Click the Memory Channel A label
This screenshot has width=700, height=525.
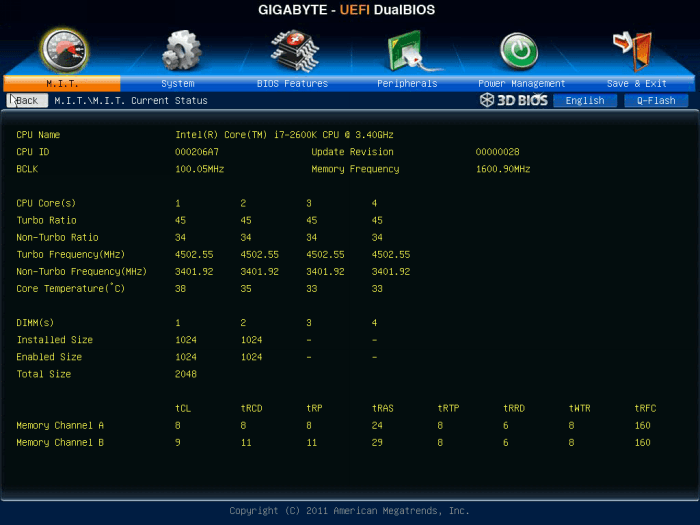[60, 425]
